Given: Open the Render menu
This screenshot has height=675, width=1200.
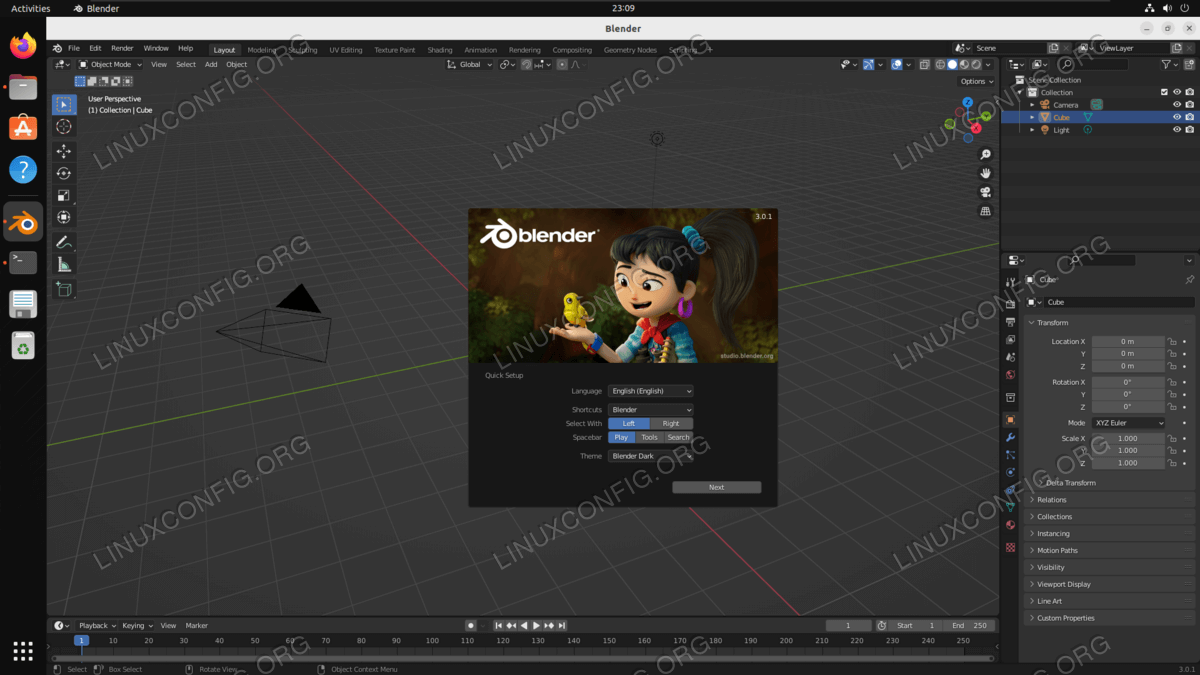Looking at the screenshot, I should [x=122, y=48].
